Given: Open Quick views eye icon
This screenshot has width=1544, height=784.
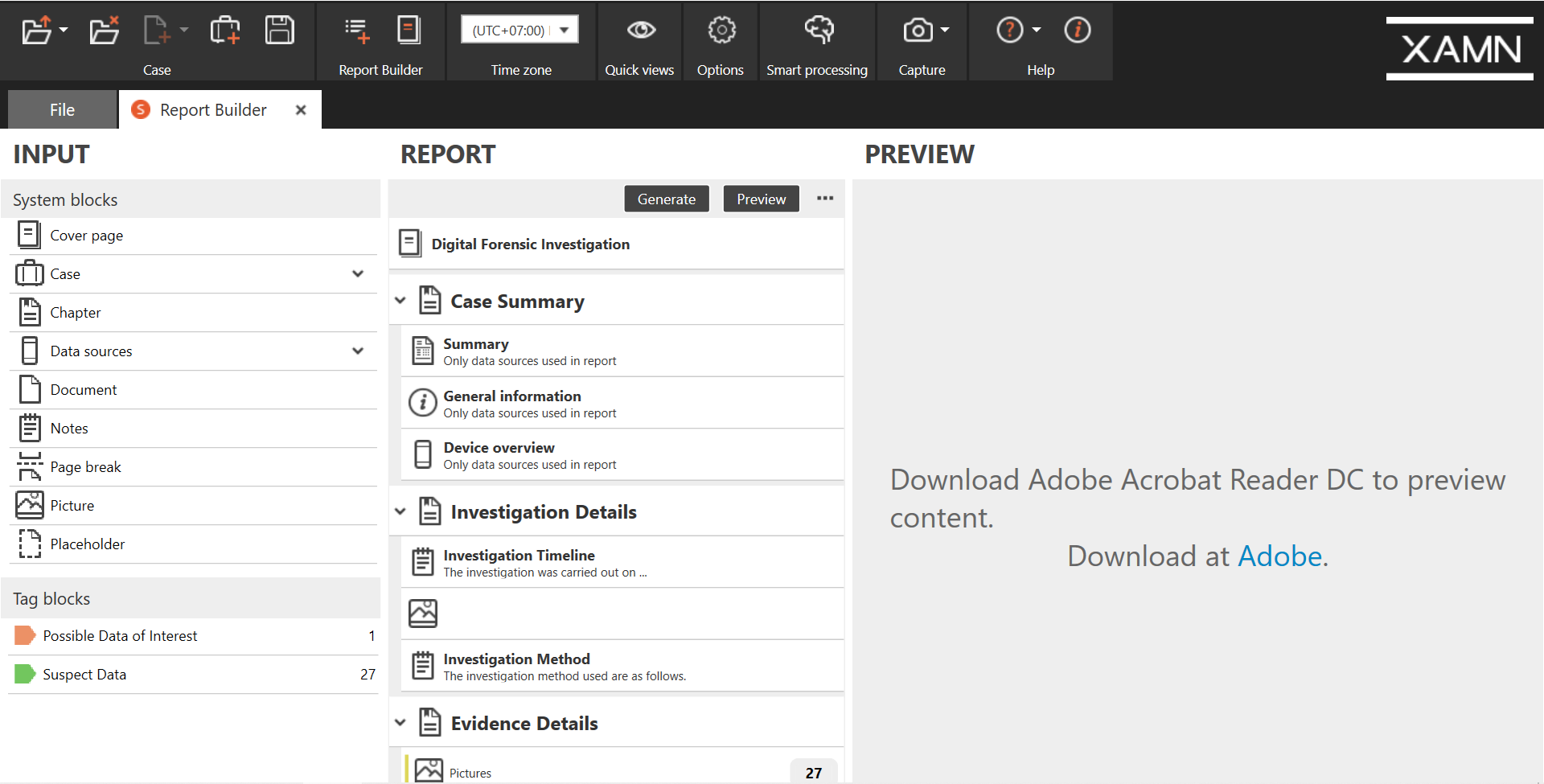Looking at the screenshot, I should pos(641,31).
